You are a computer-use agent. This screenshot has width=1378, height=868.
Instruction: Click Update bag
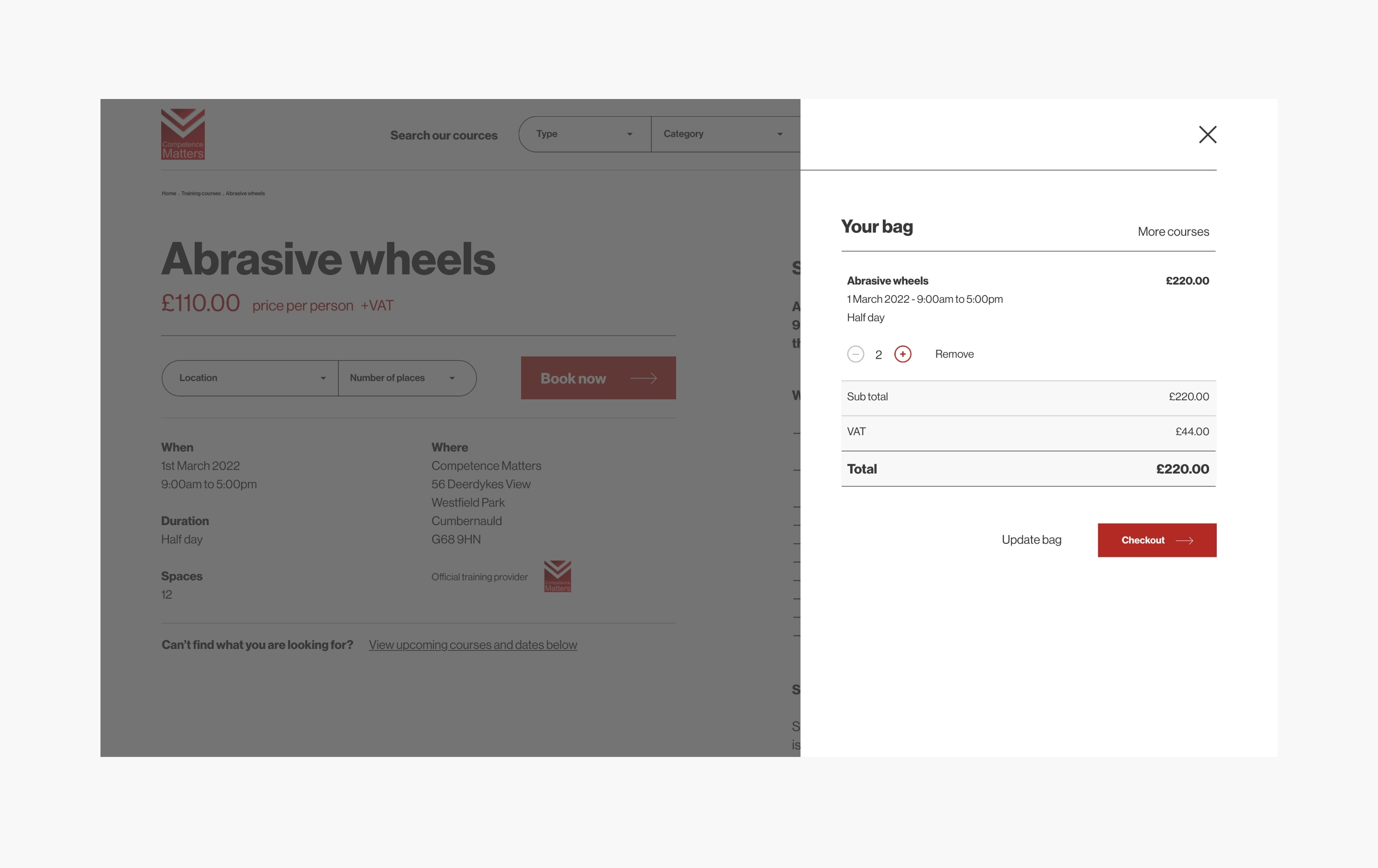pyautogui.click(x=1031, y=540)
